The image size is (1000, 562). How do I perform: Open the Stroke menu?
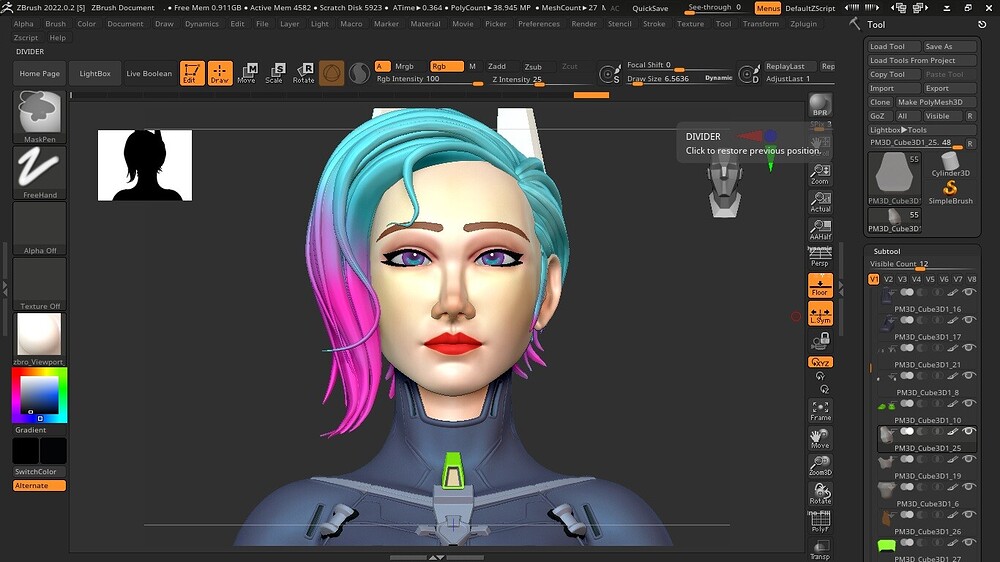click(x=654, y=24)
